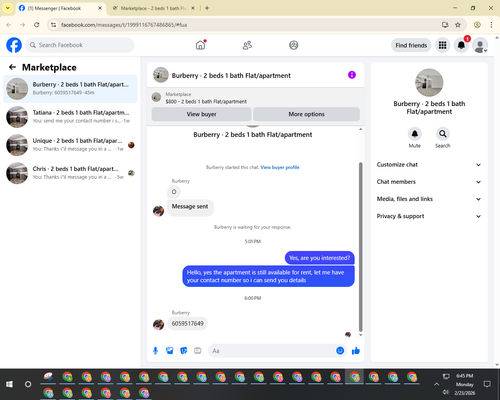Search in conversation magnifier icon

coord(443,134)
